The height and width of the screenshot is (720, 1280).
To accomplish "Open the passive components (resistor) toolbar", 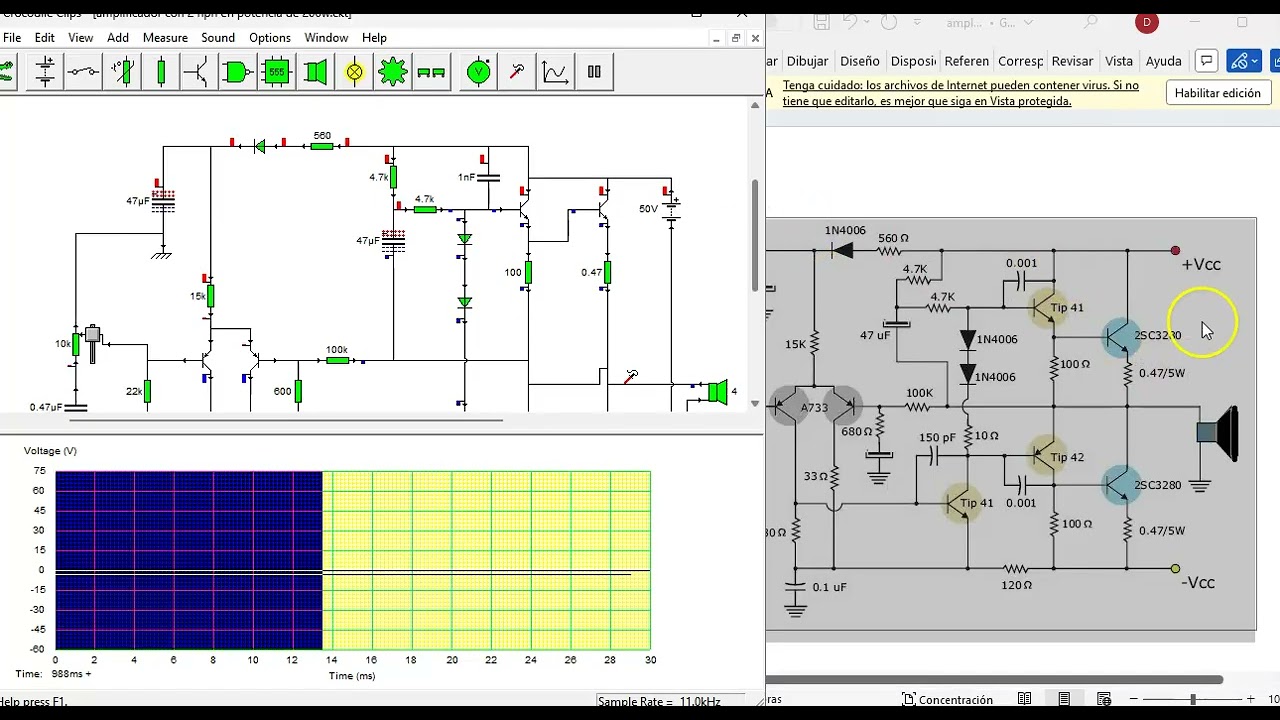I will [161, 72].
